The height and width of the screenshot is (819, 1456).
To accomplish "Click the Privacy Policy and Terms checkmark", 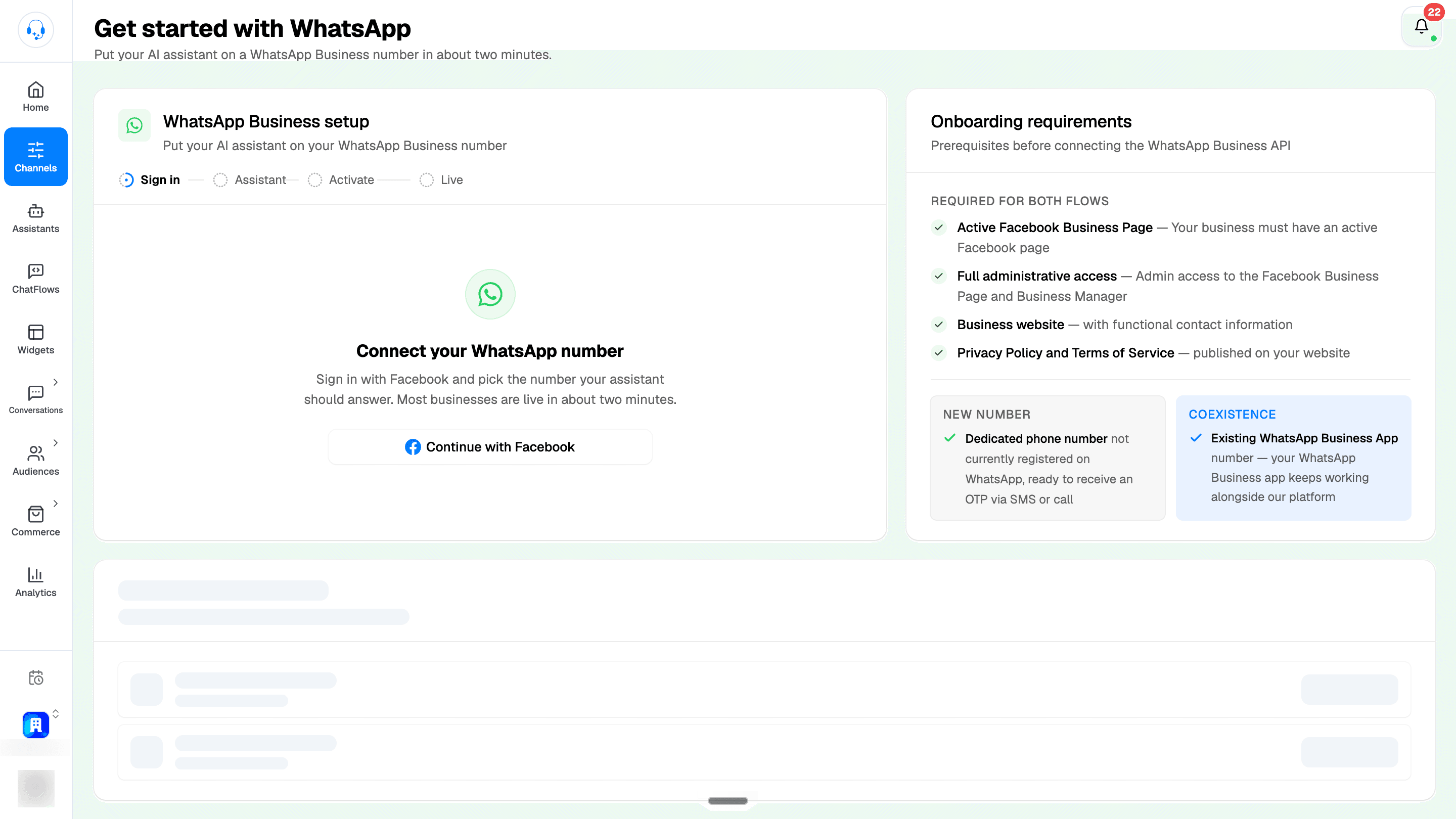I will click(x=939, y=353).
